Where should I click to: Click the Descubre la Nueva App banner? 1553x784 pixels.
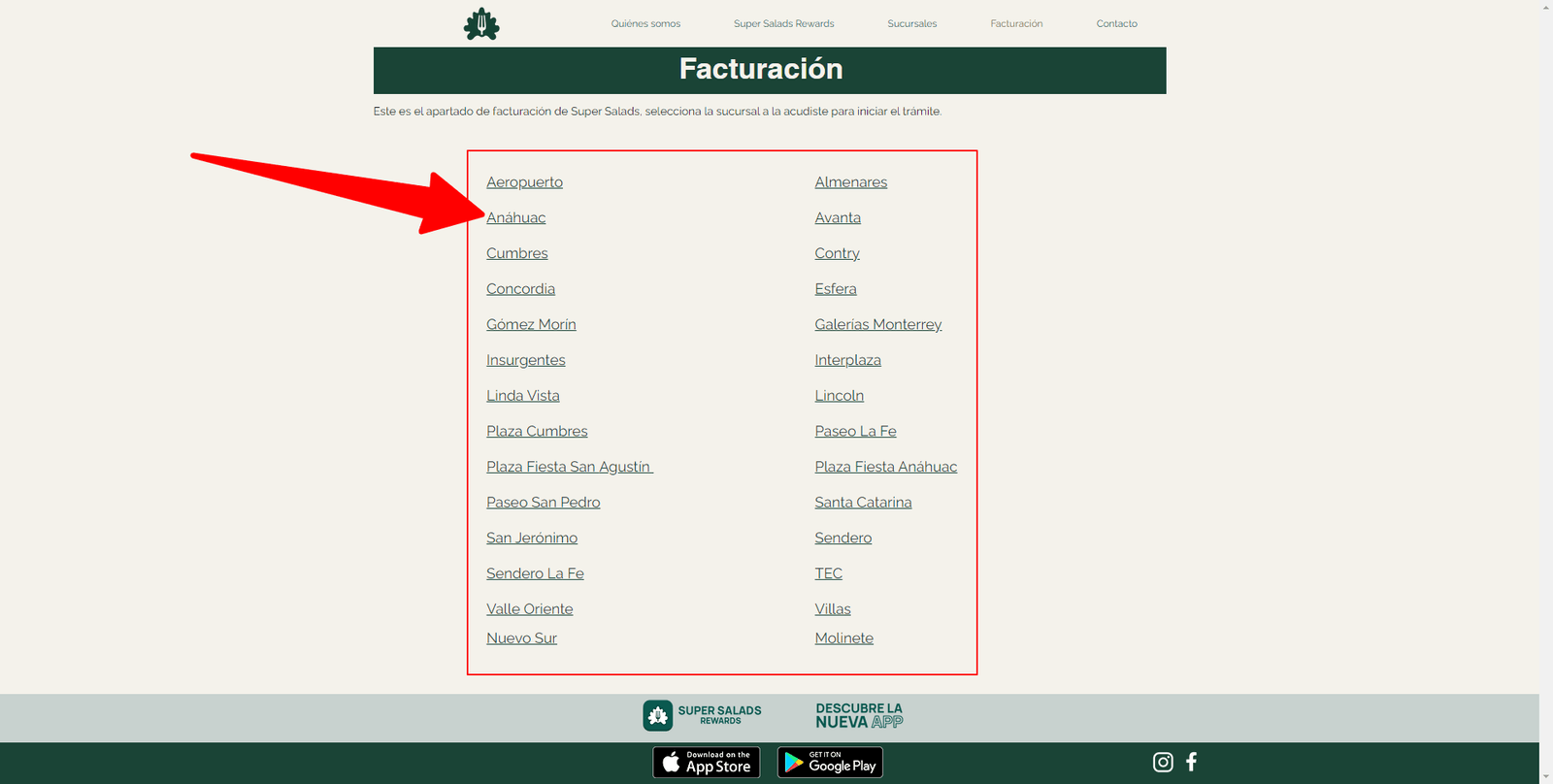859,715
